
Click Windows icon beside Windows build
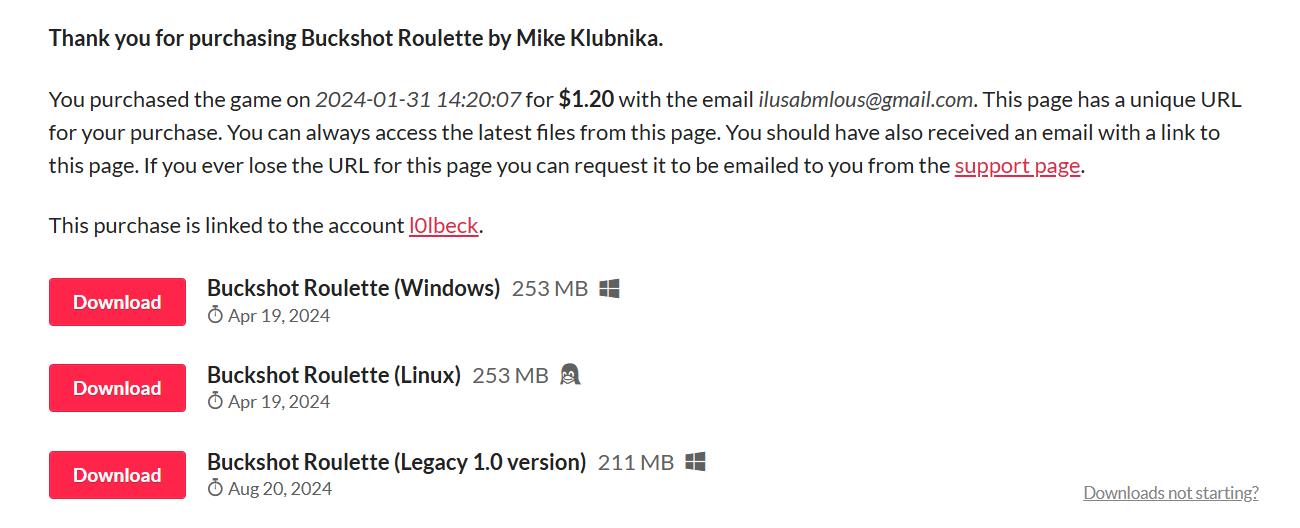click(x=609, y=289)
